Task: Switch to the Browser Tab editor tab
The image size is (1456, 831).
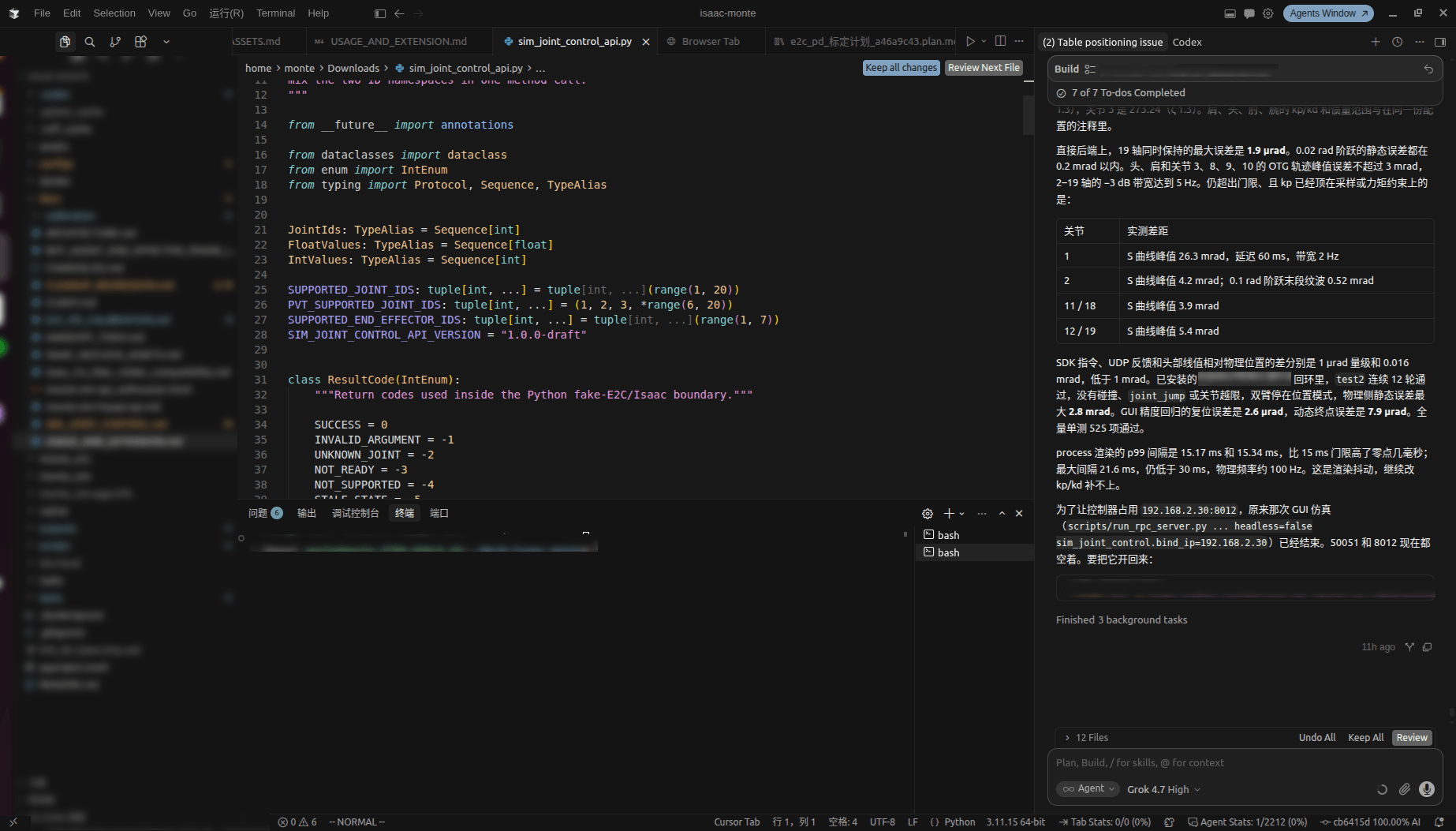Action: [x=711, y=41]
